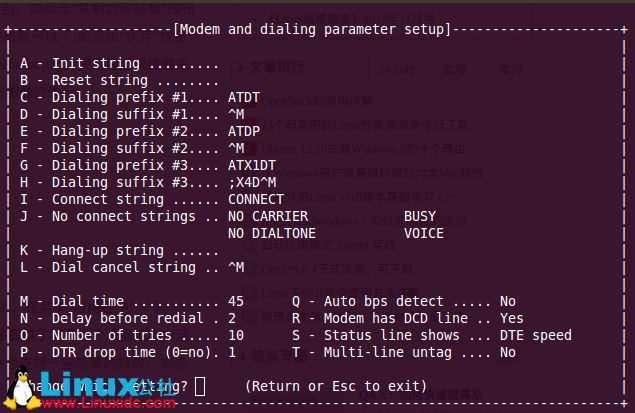Click the ATDT dialing prefix #1 value
The width and height of the screenshot is (635, 413).
point(244,97)
